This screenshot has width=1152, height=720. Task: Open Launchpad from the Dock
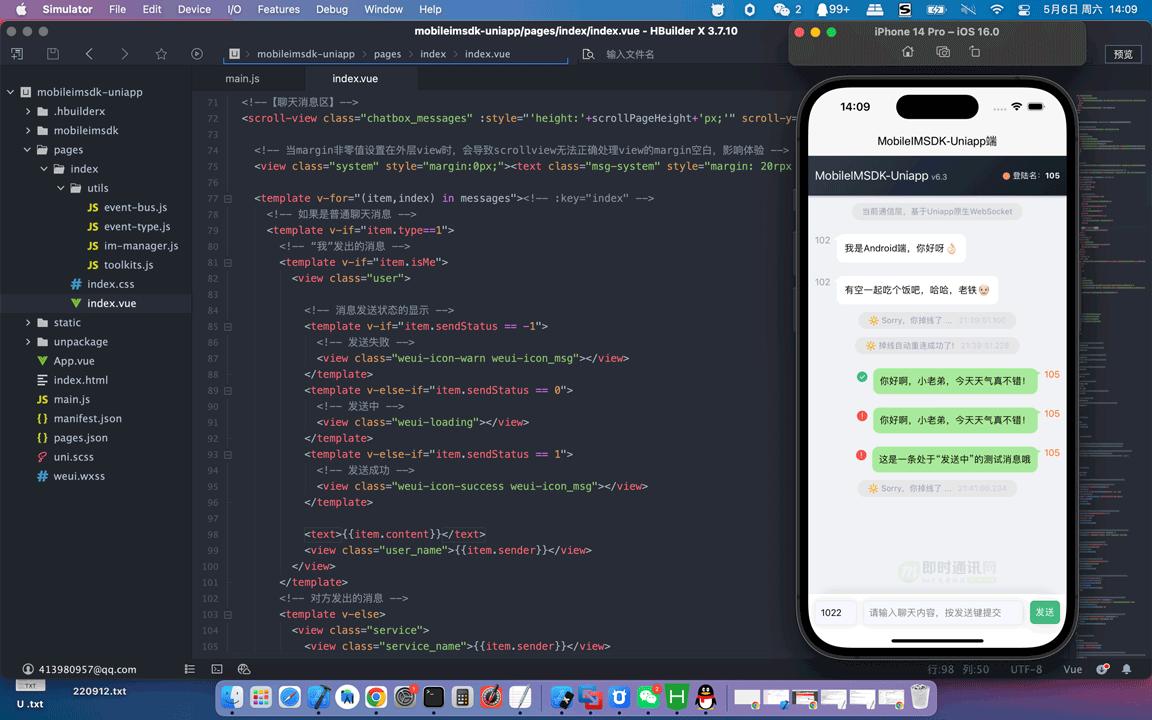261,696
